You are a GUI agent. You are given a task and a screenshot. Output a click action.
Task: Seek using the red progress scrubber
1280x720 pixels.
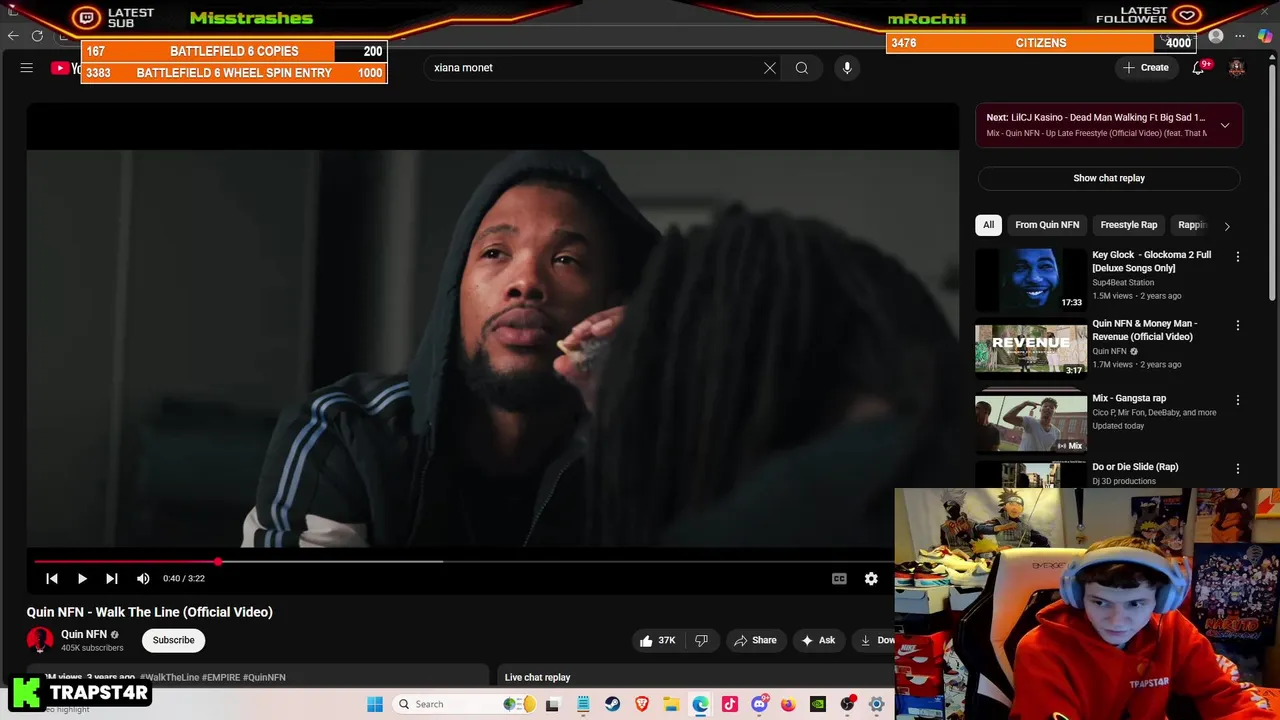pyautogui.click(x=218, y=561)
